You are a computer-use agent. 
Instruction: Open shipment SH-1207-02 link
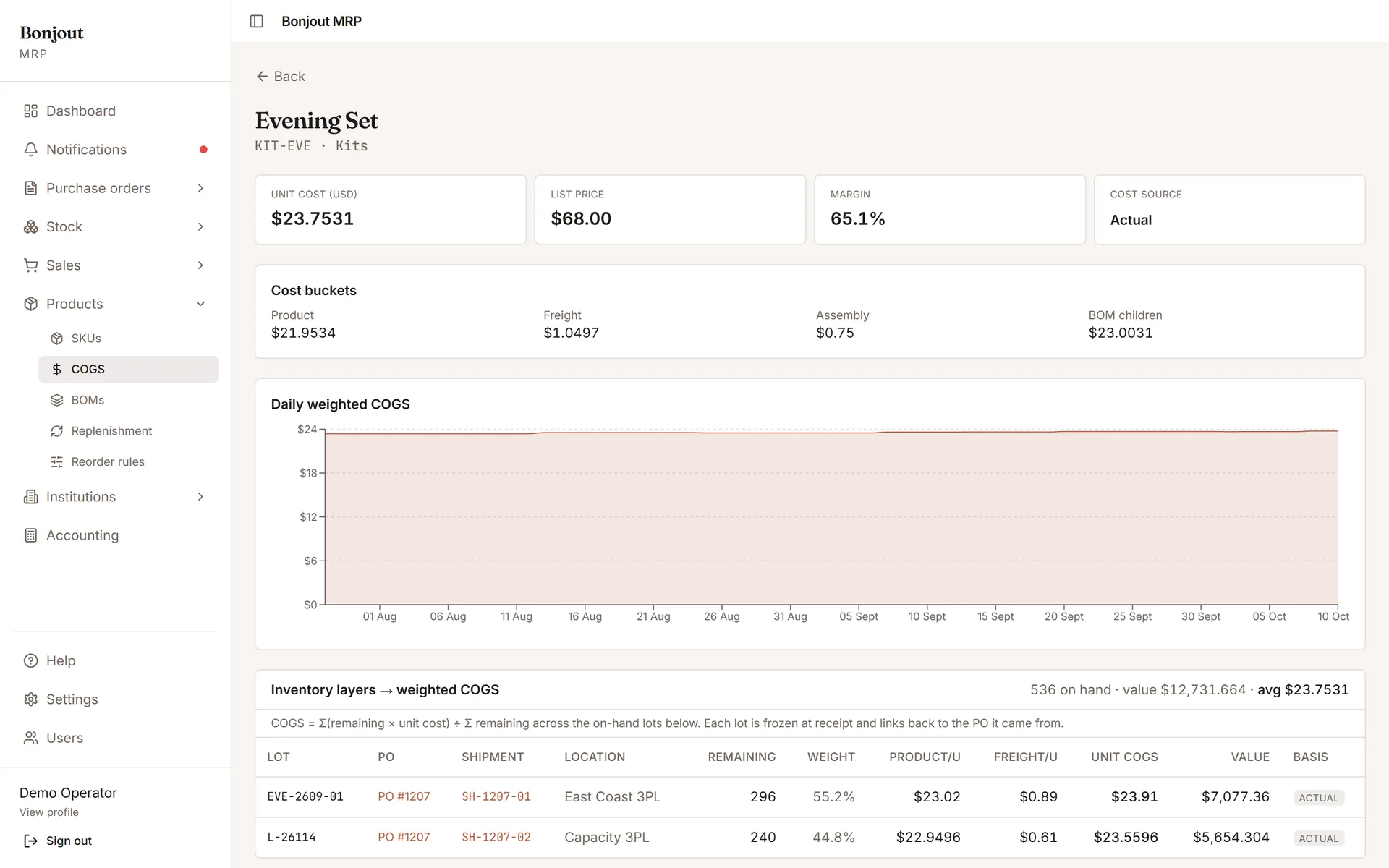coord(496,837)
